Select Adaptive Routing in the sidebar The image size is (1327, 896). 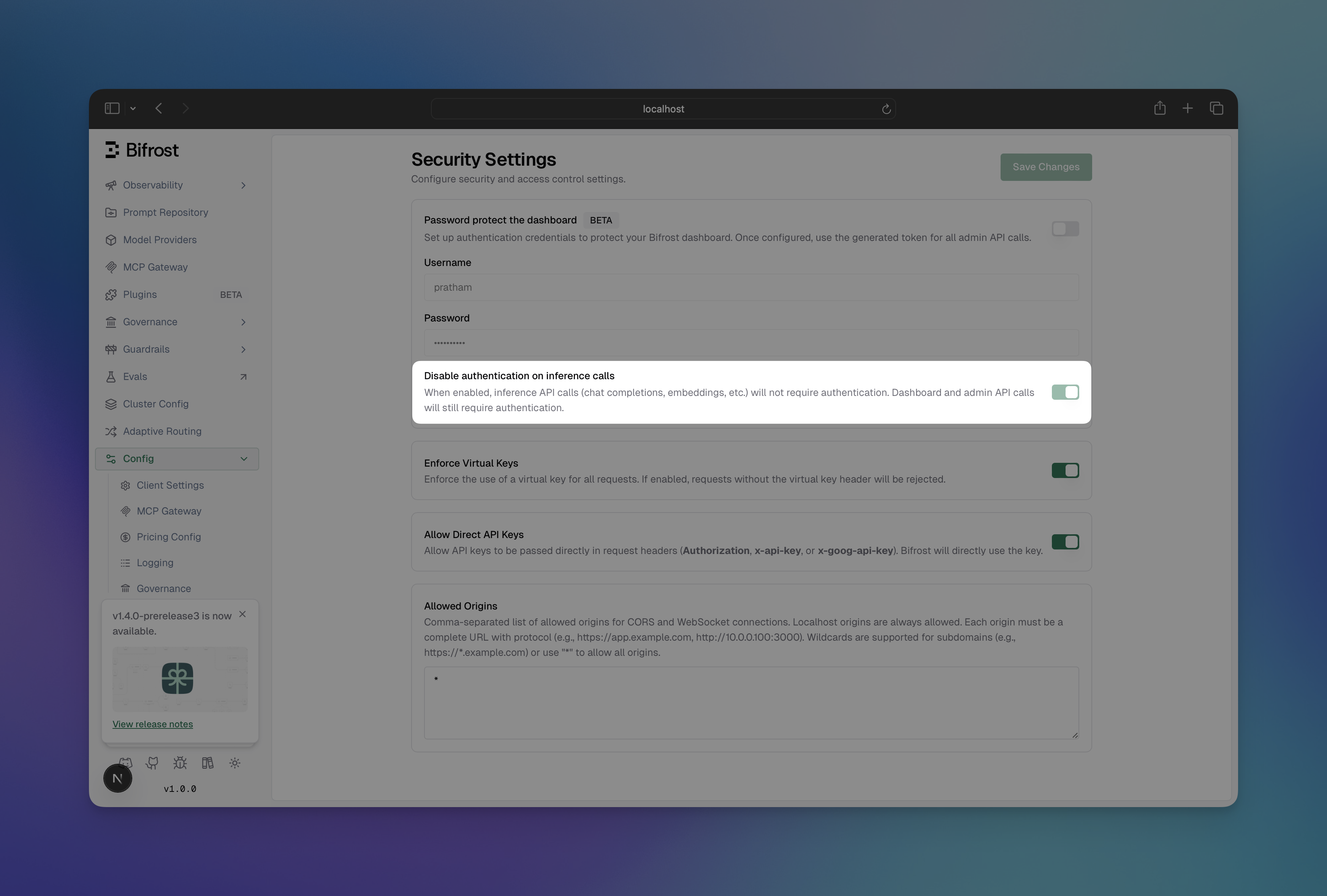(x=162, y=431)
